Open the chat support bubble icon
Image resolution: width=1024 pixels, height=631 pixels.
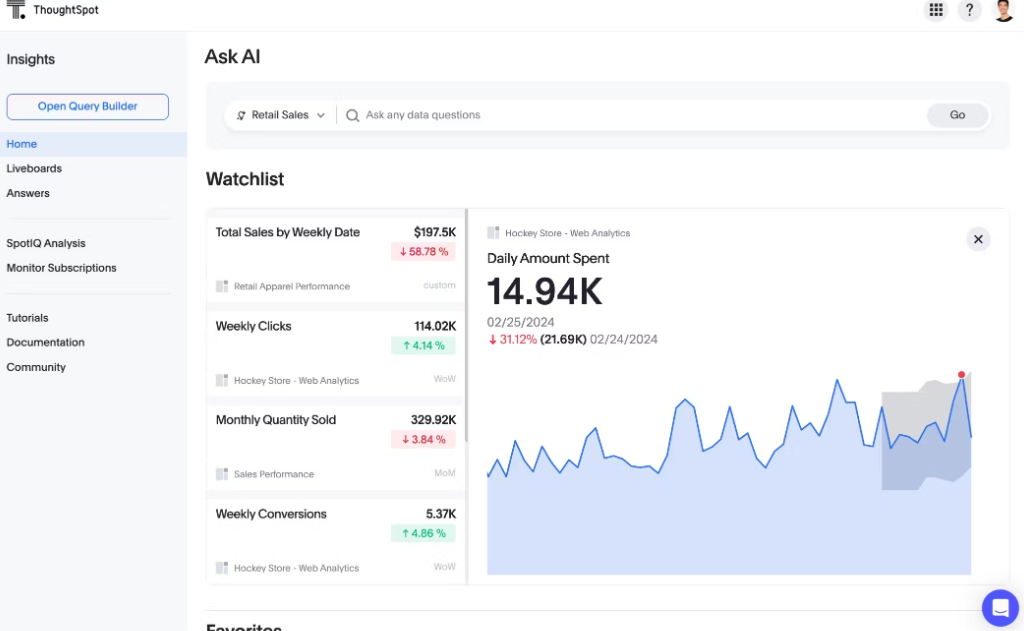point(1000,607)
